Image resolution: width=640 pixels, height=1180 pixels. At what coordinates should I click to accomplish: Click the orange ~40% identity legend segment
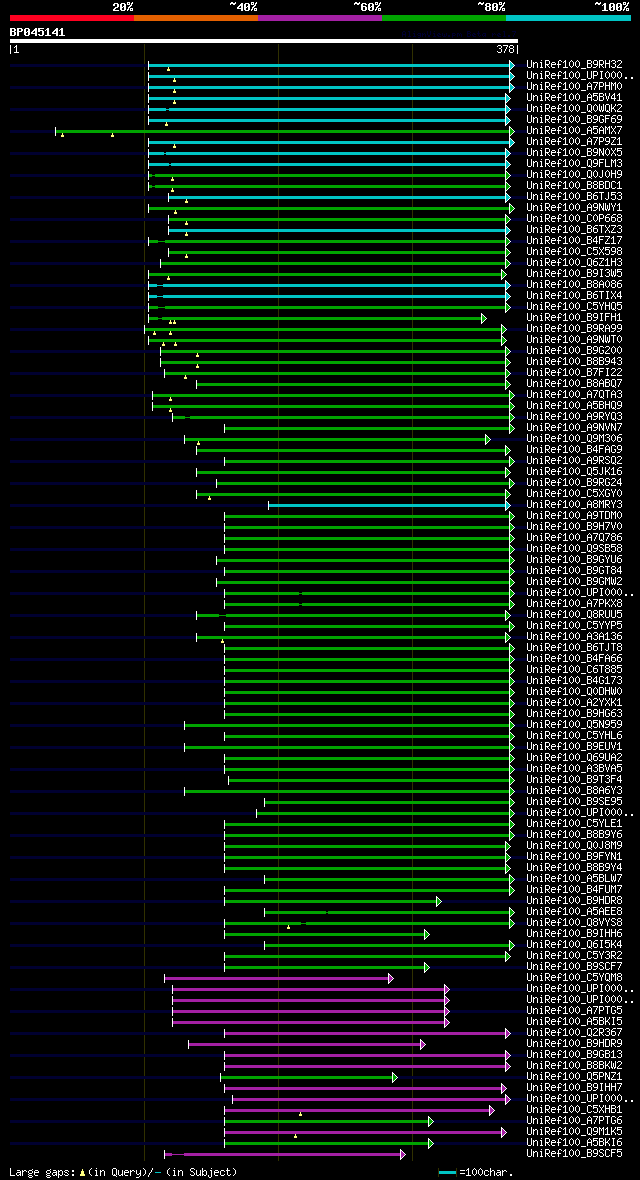[x=196, y=17]
